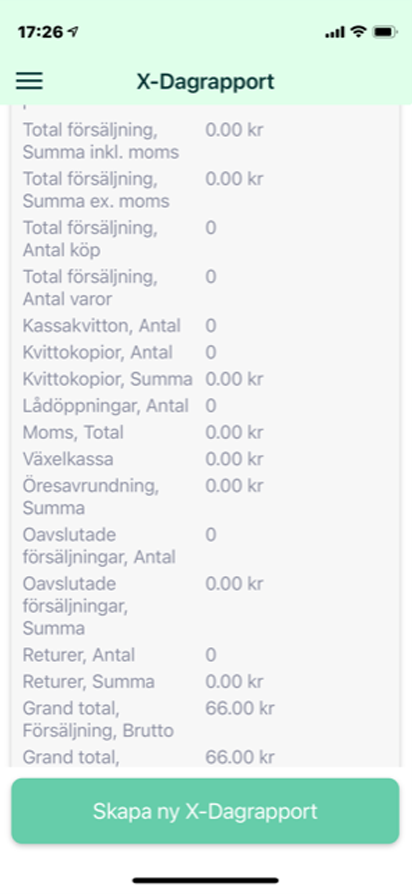
Task: Tap Total försäljning, Antal köp label
Action: [x=90, y=239]
